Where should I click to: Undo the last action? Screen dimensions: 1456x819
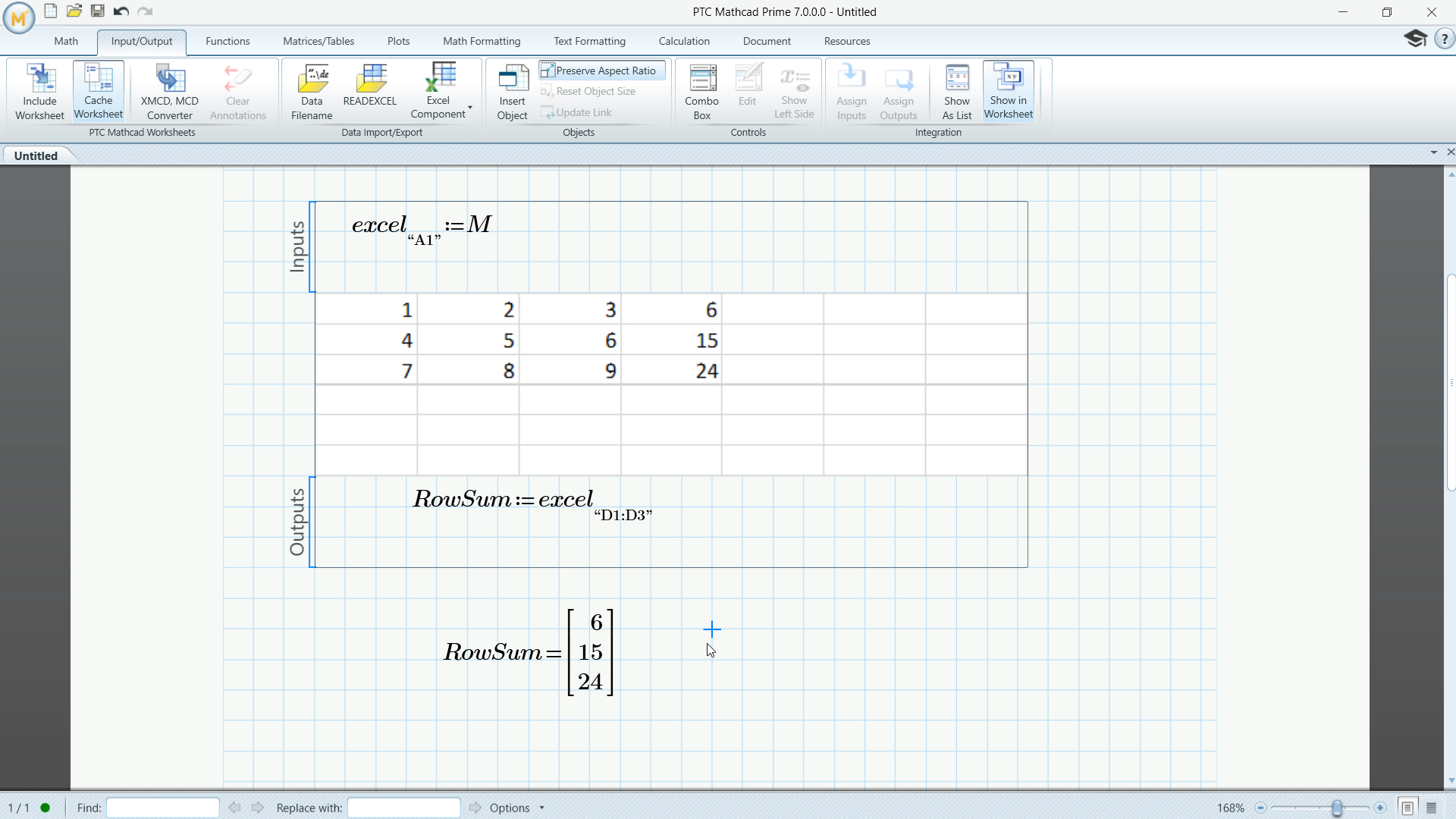click(121, 11)
